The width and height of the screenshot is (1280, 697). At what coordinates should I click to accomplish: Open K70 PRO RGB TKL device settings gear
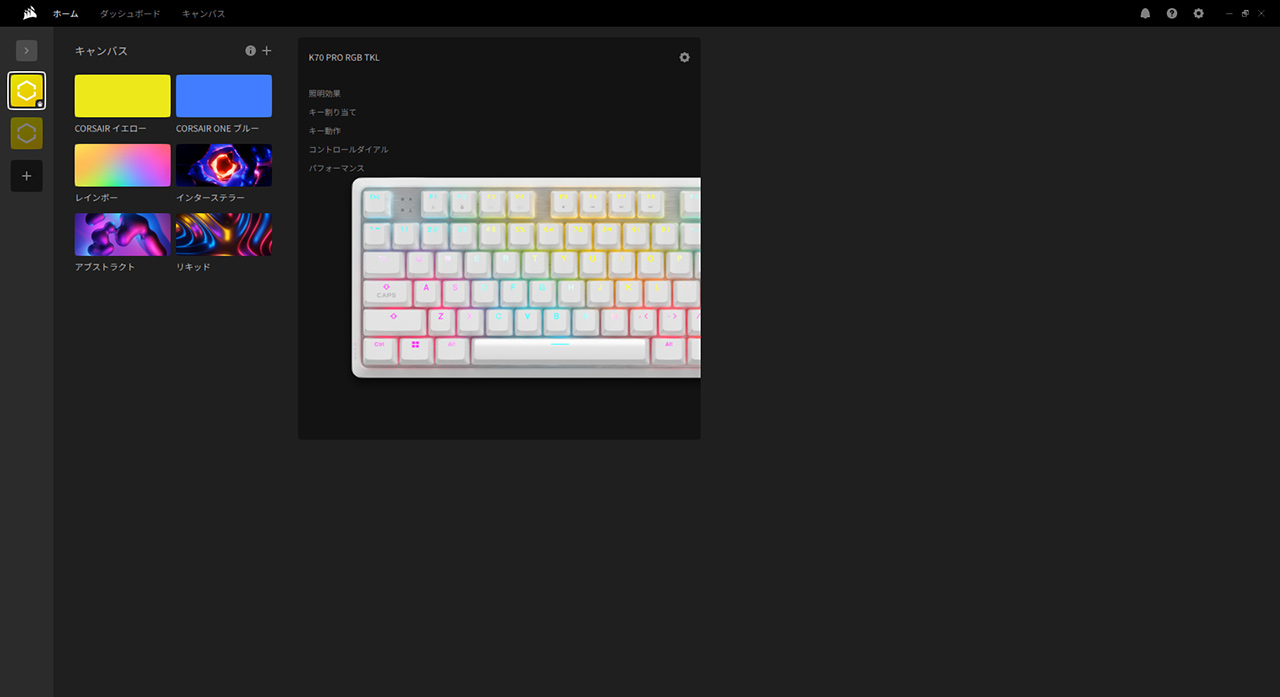(x=684, y=57)
